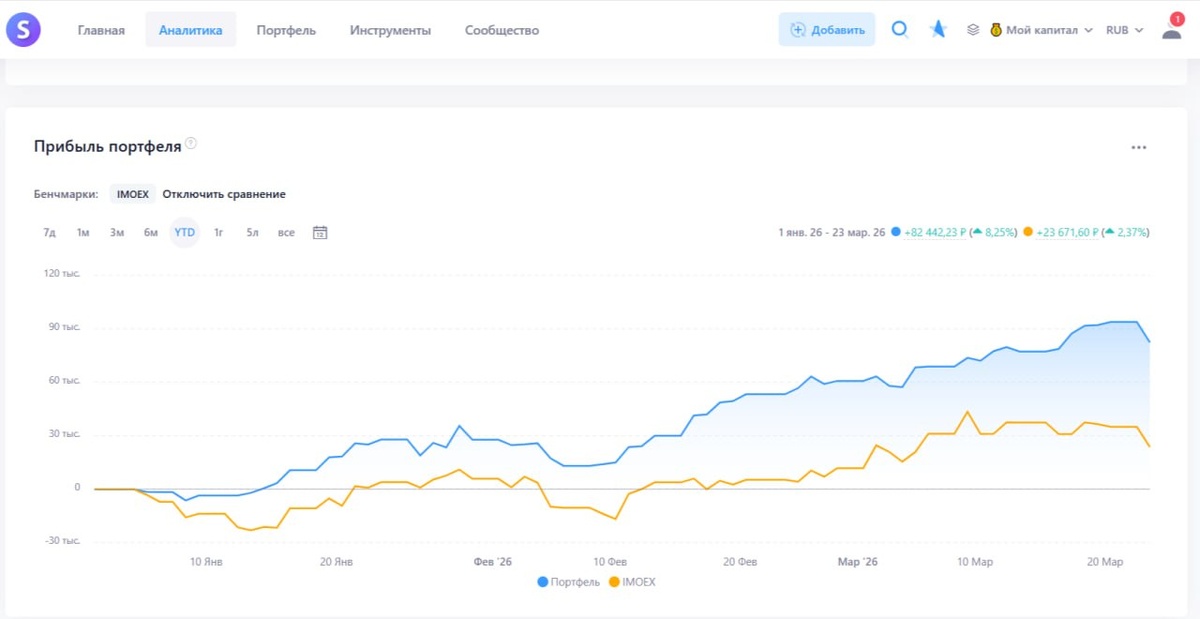
Task: Open the calendar date range icon
Action: point(320,233)
